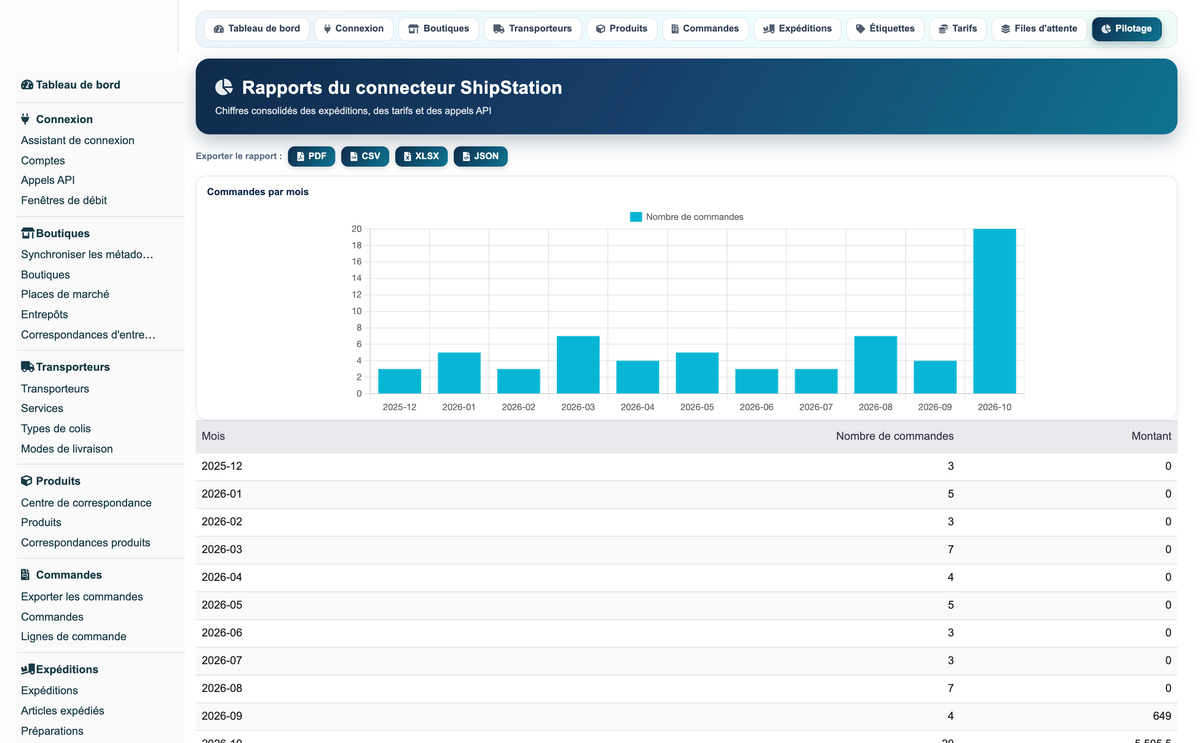Open the Files d'attente top tab
This screenshot has height=743, width=1200.
coord(1039,29)
